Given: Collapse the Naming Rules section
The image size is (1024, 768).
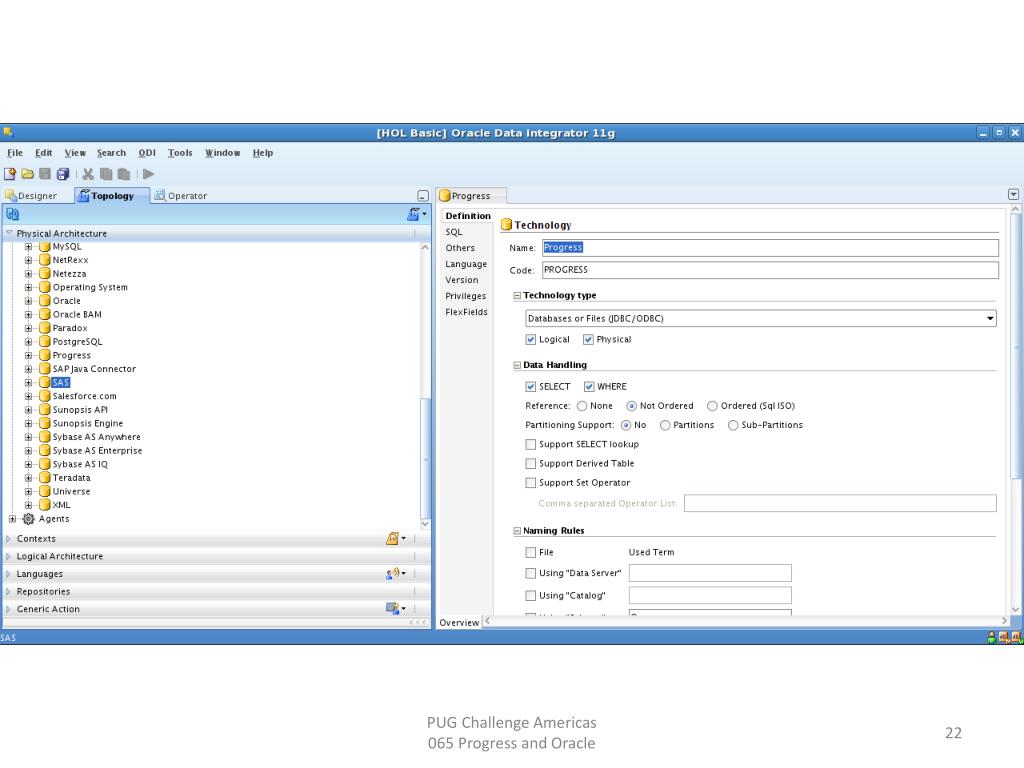Looking at the screenshot, I should (517, 532).
